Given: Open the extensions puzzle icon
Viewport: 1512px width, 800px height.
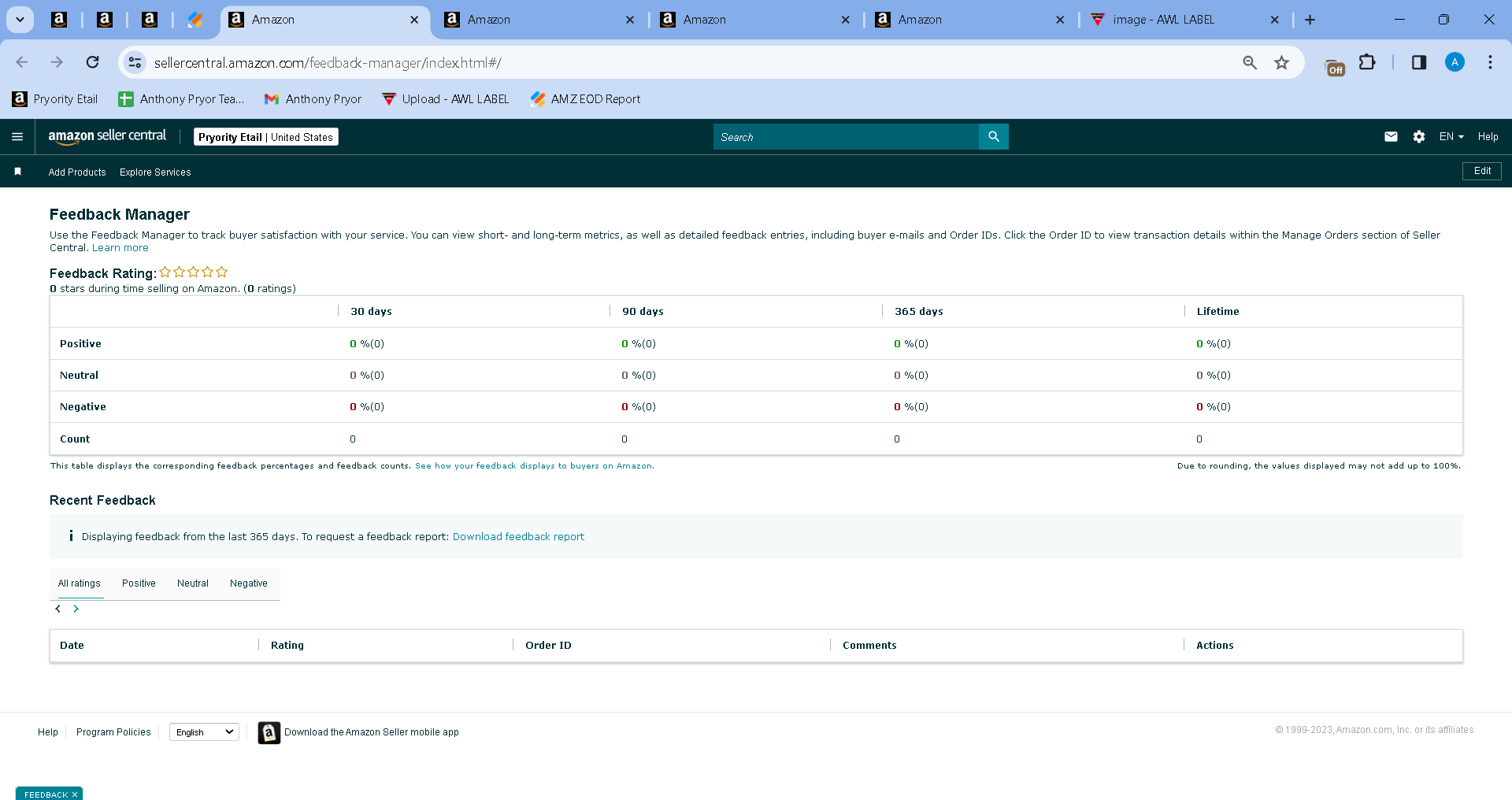Looking at the screenshot, I should [1368, 62].
